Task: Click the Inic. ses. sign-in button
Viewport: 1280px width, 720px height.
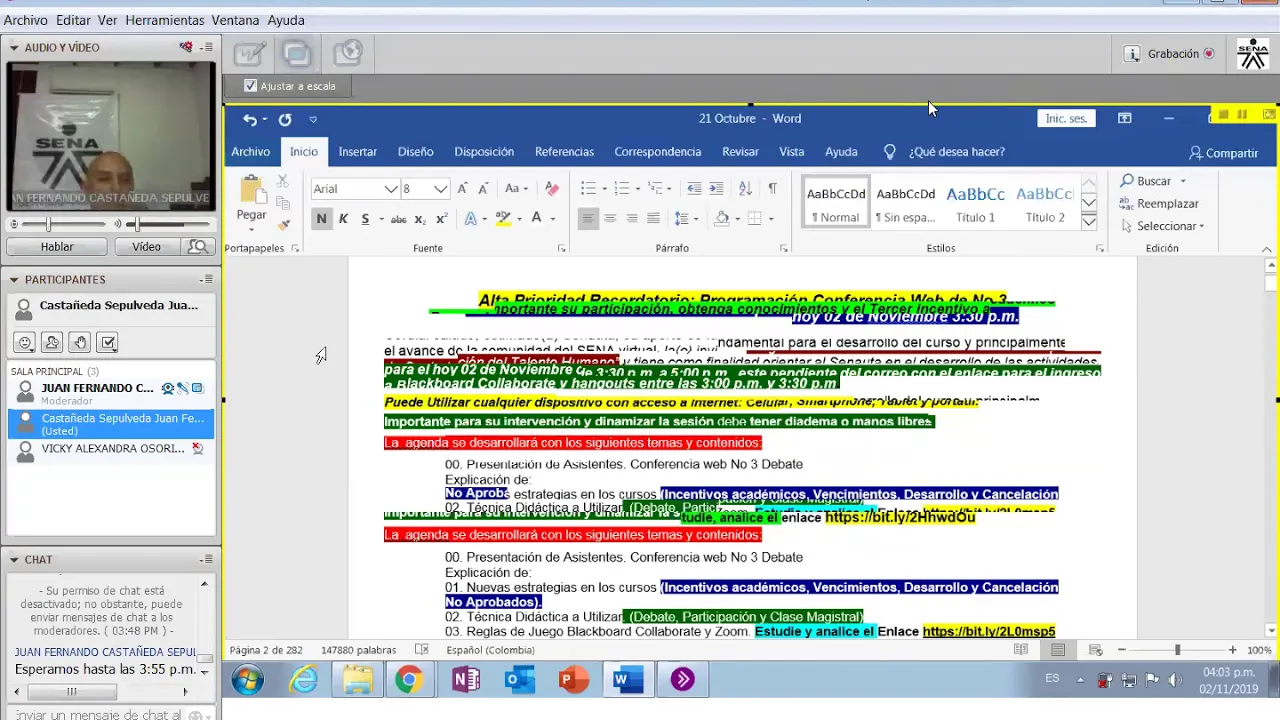Action: click(1066, 119)
